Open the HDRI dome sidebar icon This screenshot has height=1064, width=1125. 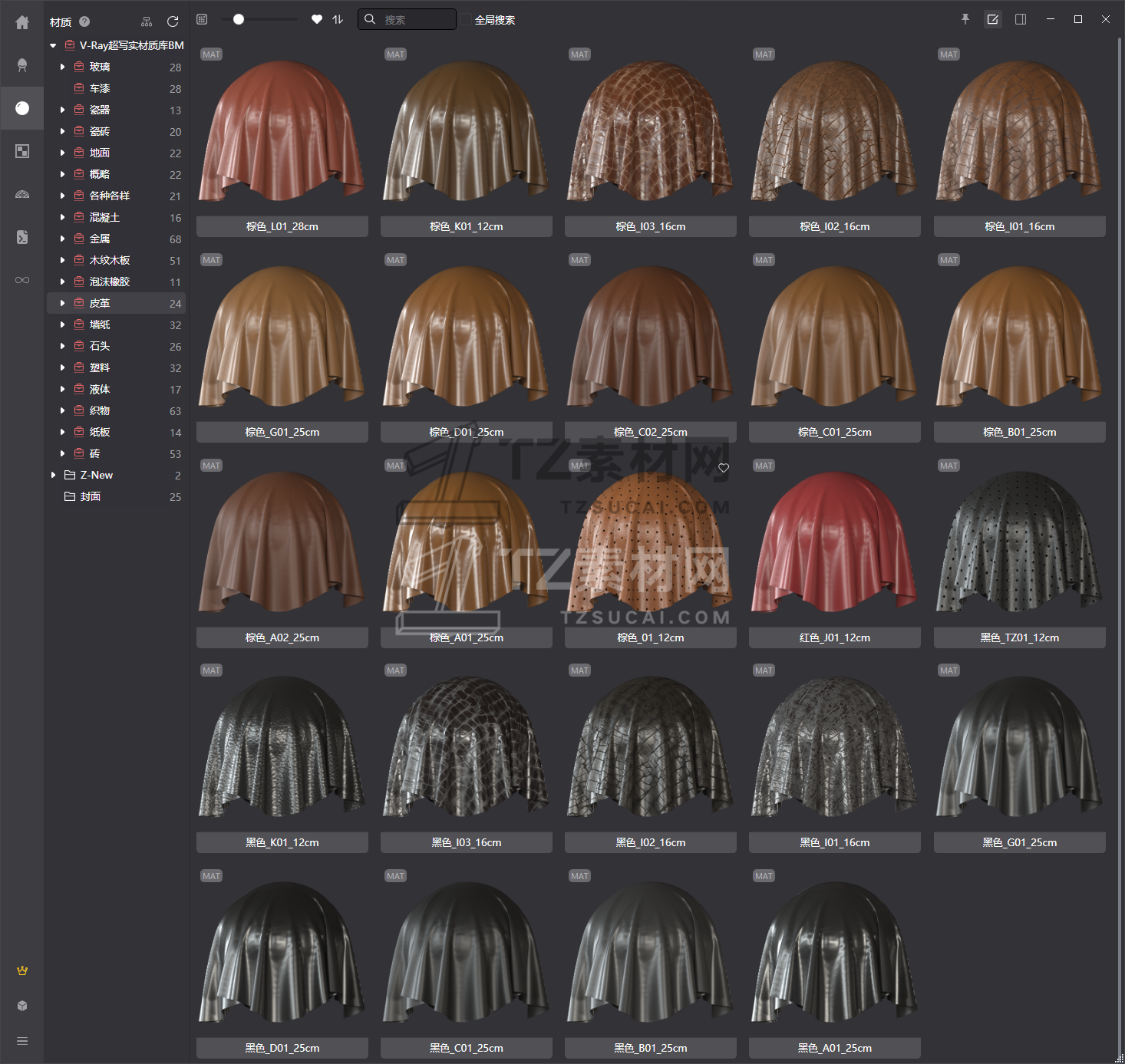22,194
